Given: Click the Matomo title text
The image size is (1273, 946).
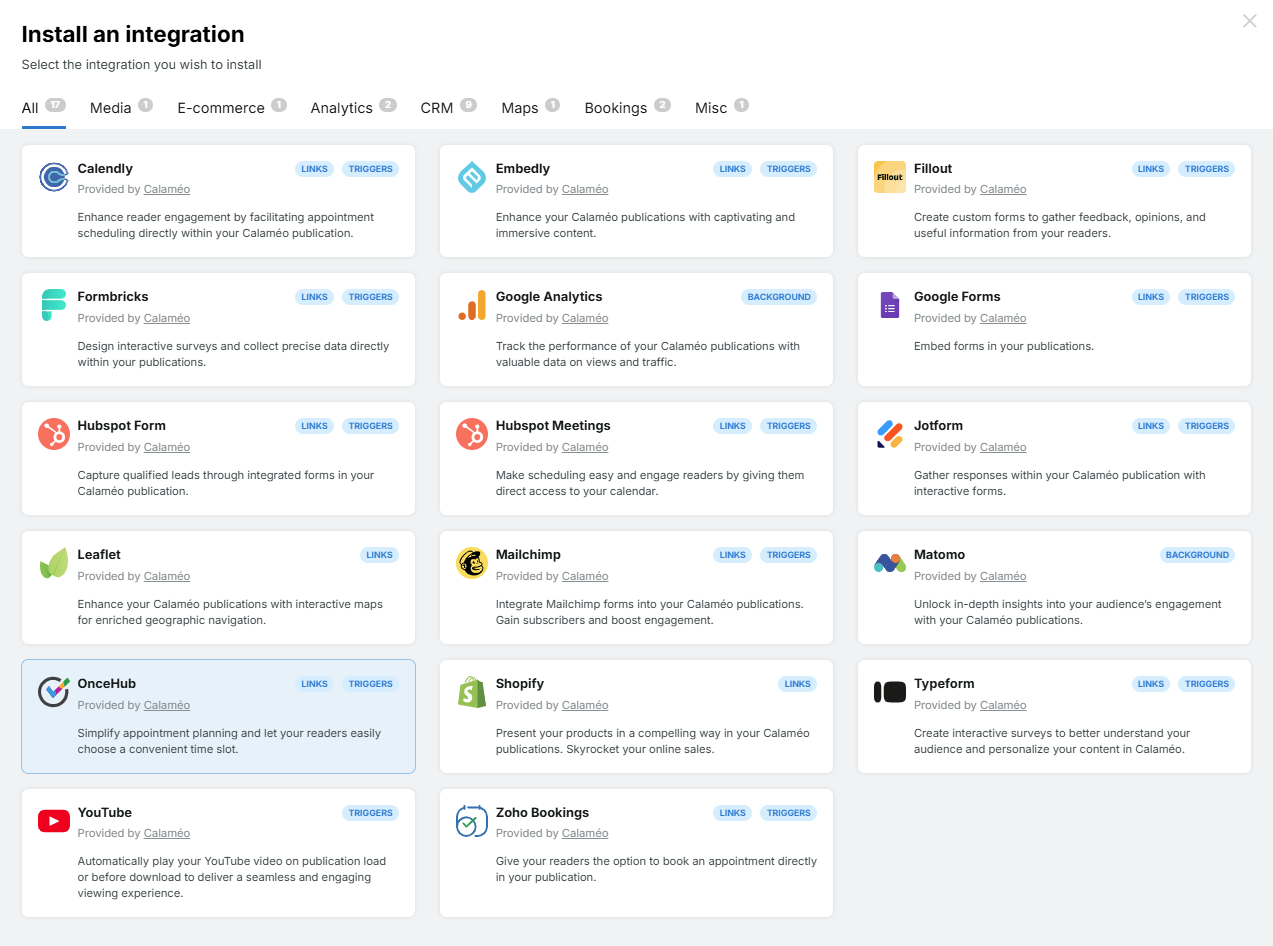Looking at the screenshot, I should coord(940,555).
